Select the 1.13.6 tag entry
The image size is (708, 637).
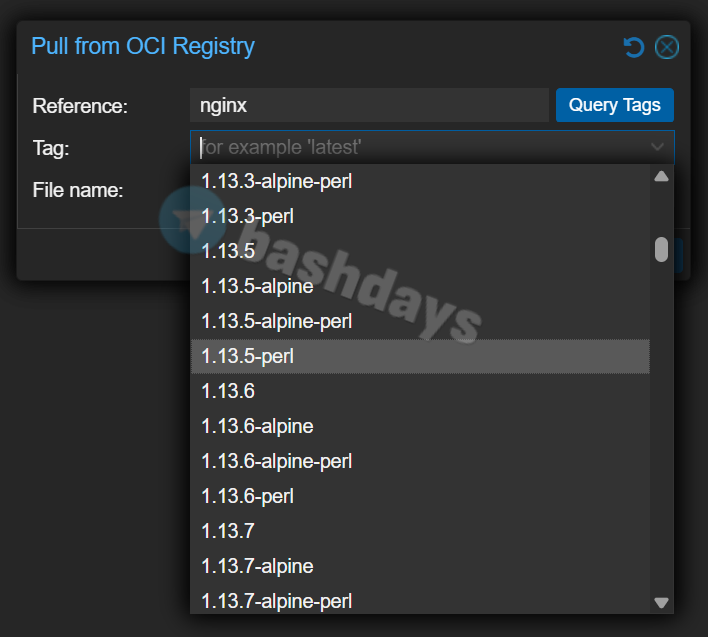[x=228, y=391]
